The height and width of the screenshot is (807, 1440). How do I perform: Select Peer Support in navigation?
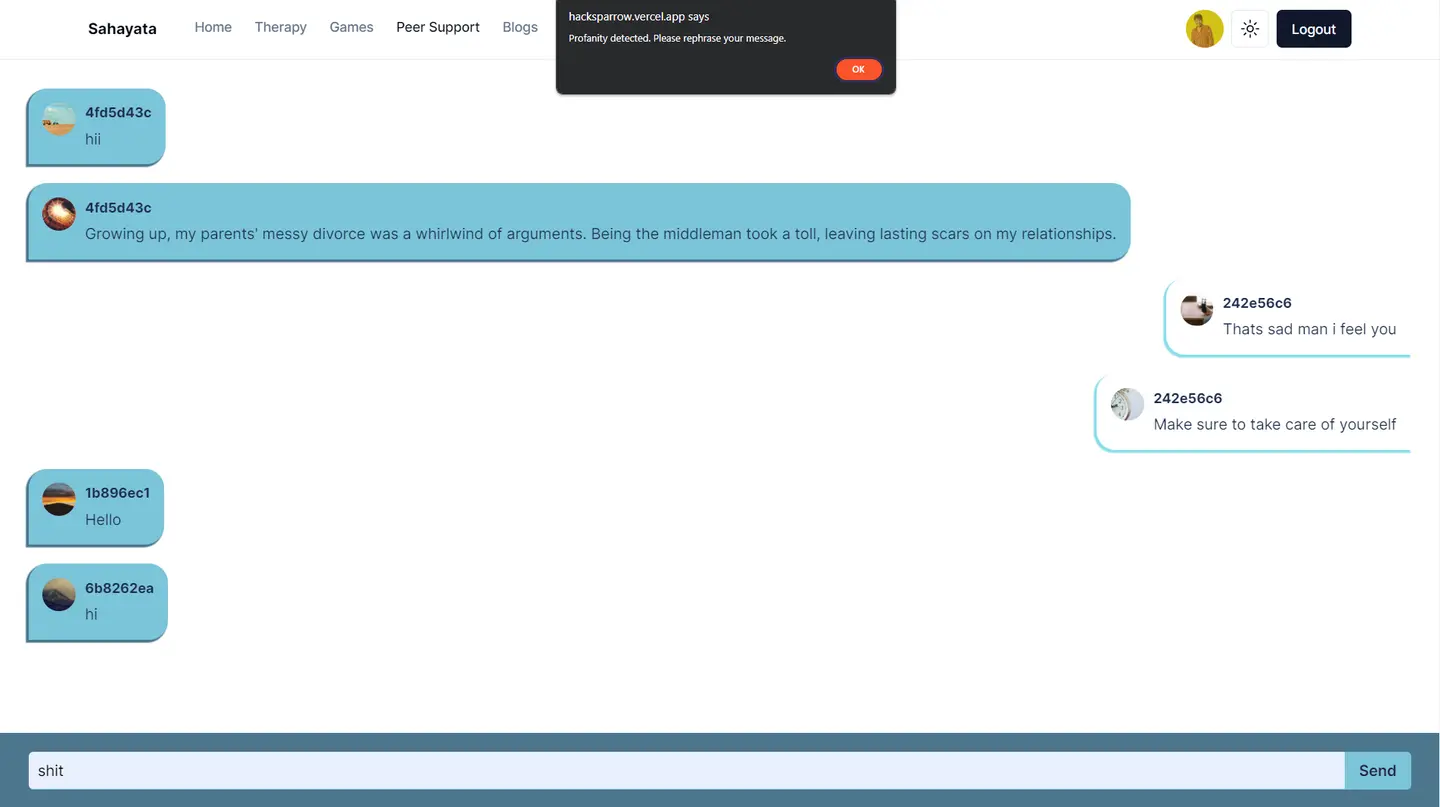coord(438,27)
